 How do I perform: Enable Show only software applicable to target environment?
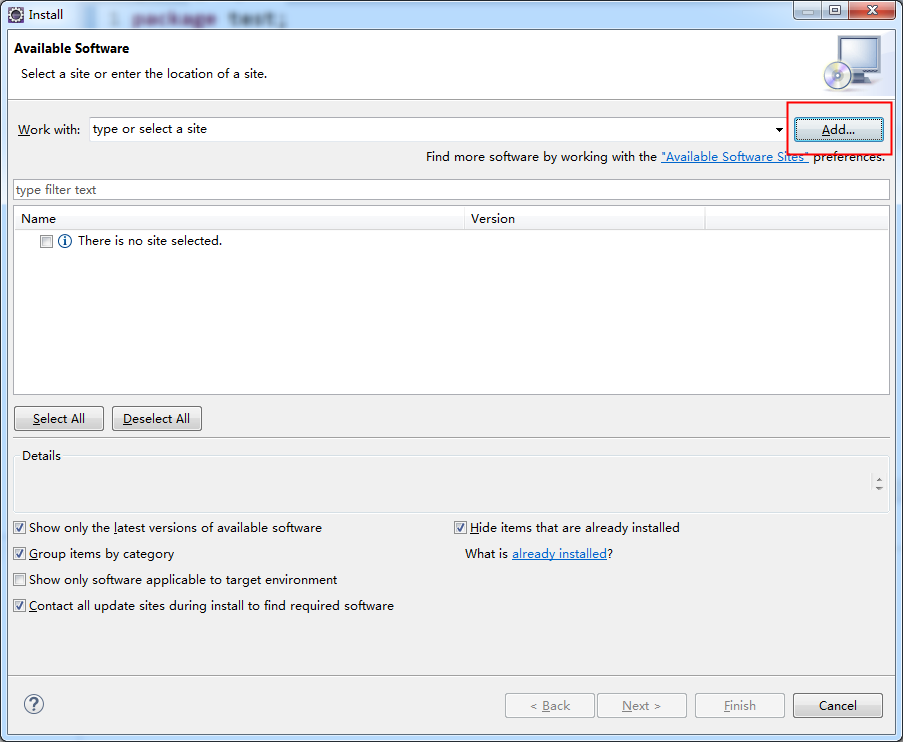point(20,580)
